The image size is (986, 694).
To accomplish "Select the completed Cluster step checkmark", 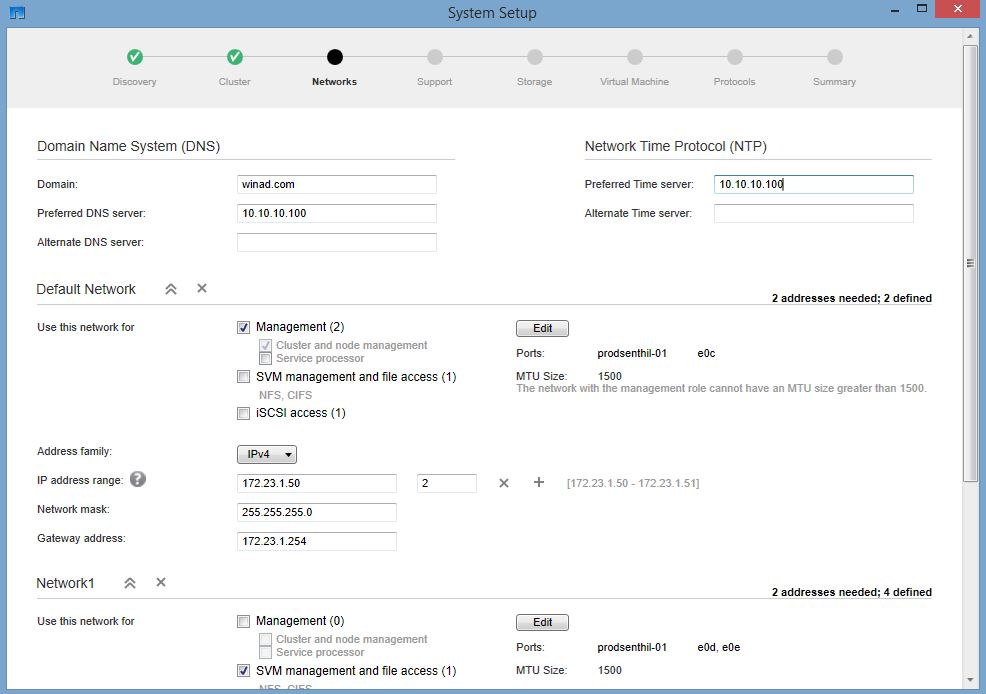I will point(235,57).
